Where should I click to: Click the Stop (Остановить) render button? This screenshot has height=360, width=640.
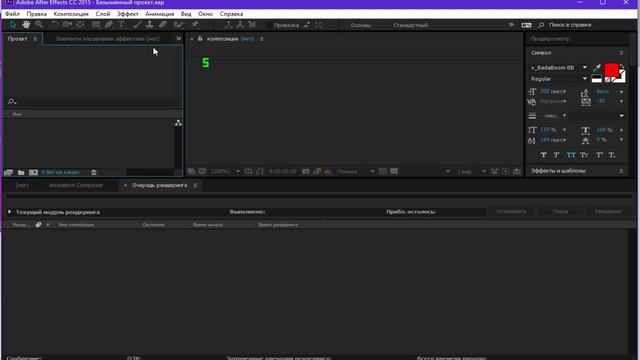pos(511,211)
